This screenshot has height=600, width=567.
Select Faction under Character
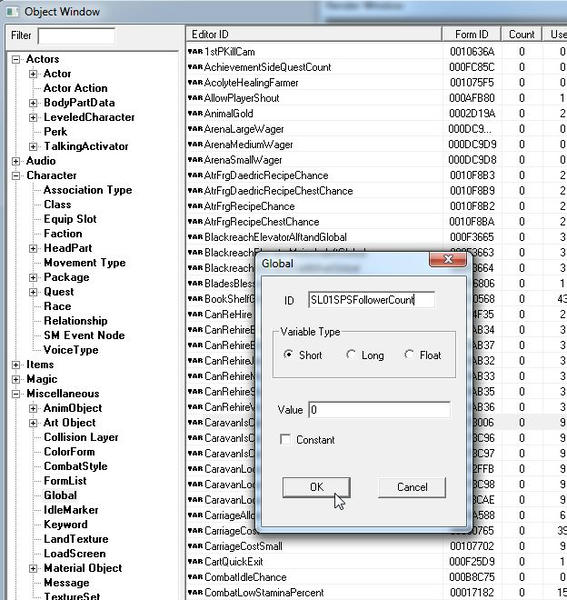(63, 233)
